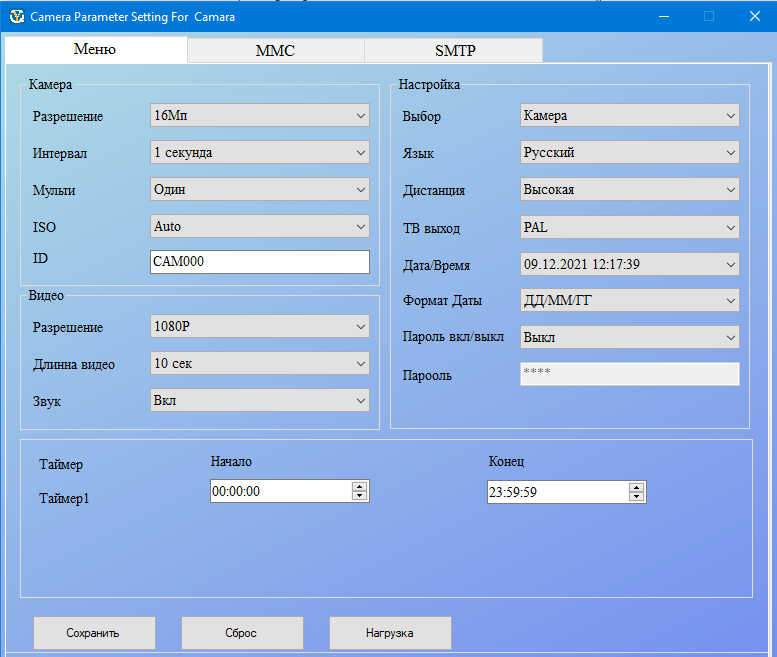The width and height of the screenshot is (777, 657).
Task: Switch to the MMC tab
Action: click(275, 51)
